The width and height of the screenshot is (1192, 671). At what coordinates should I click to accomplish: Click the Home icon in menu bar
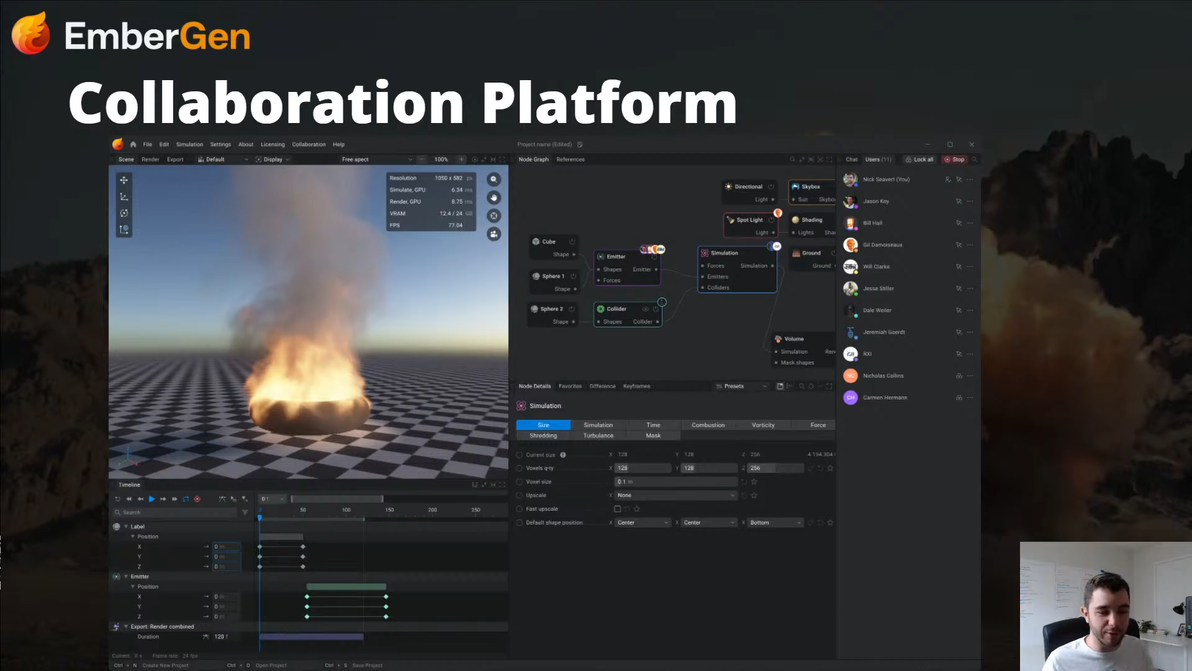click(133, 144)
